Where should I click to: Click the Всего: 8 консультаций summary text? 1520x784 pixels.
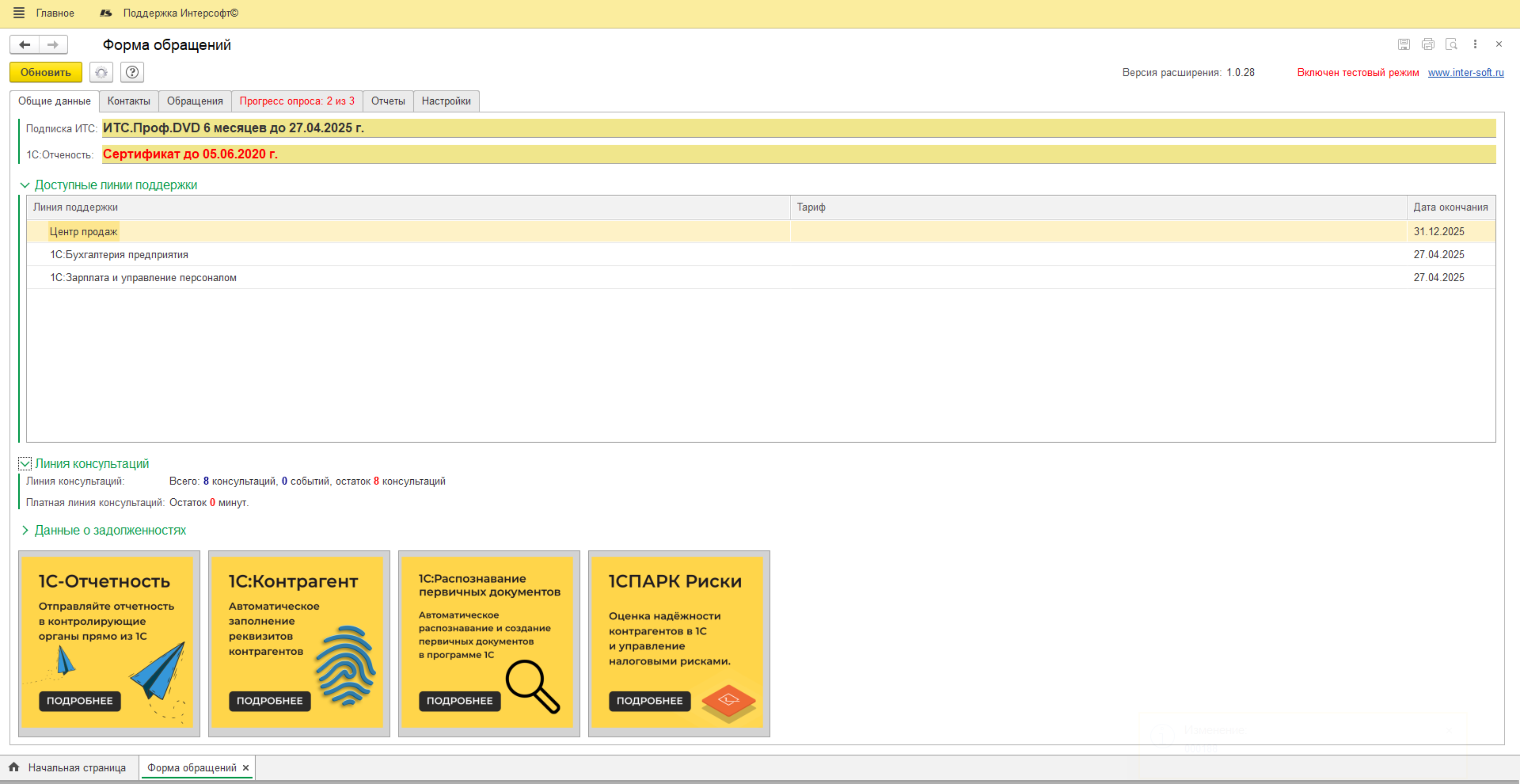307,481
